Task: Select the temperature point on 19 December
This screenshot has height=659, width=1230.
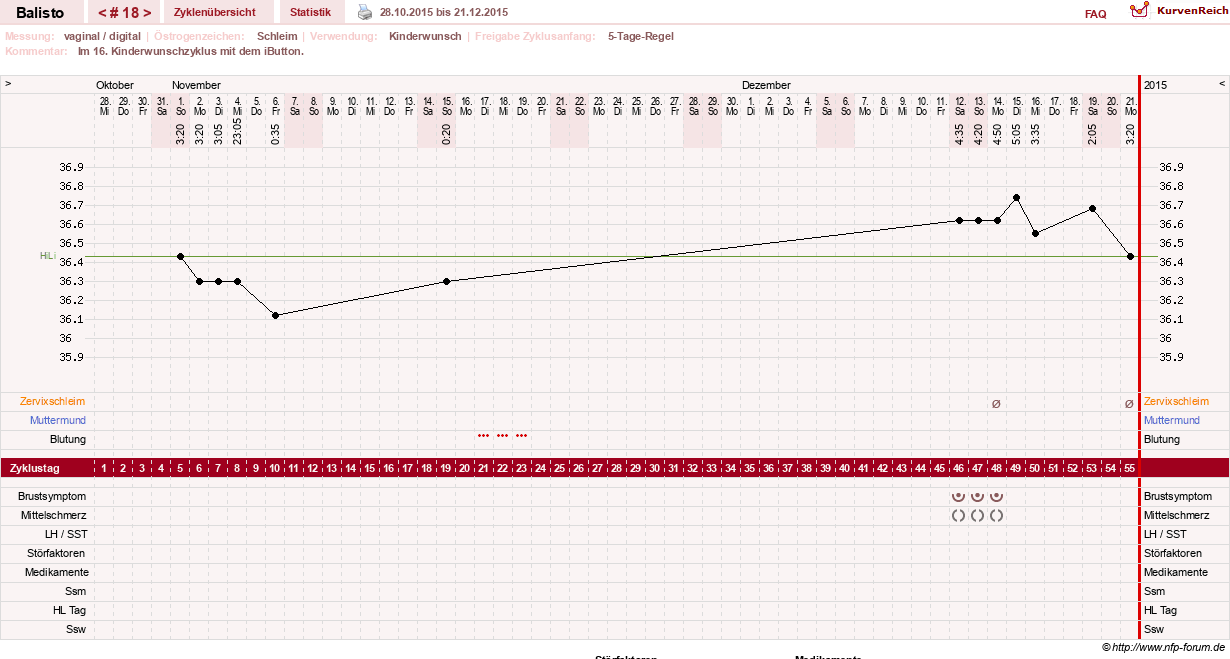Action: [x=1092, y=208]
